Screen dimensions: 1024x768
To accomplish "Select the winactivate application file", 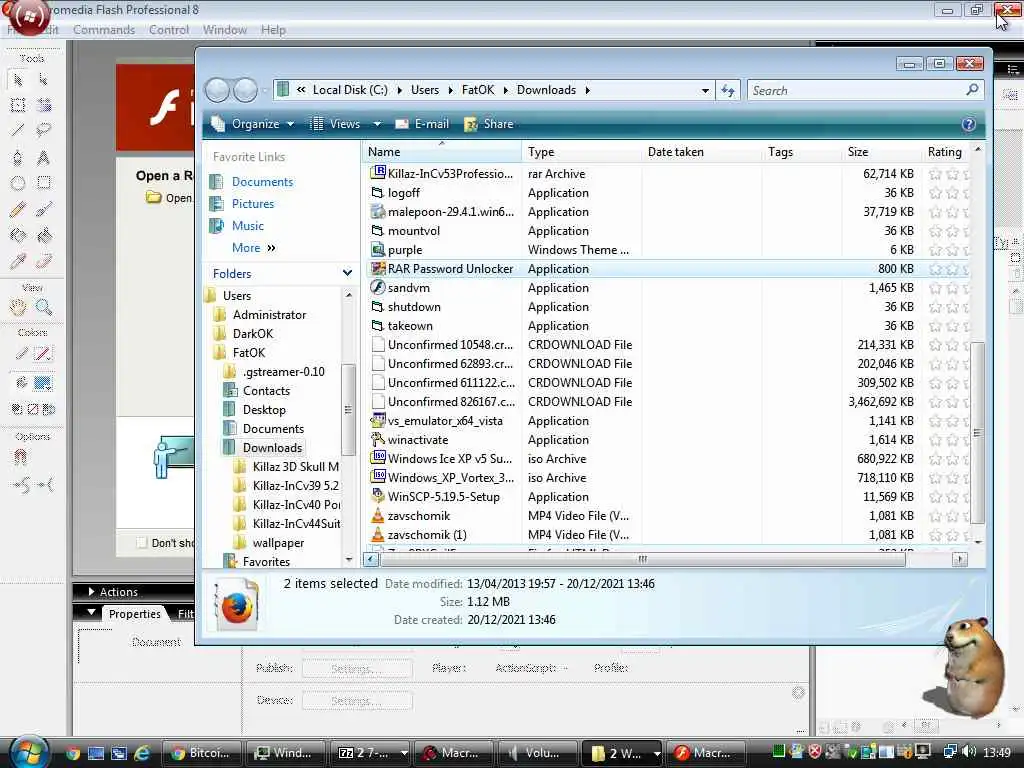I will pyautogui.click(x=418, y=440).
